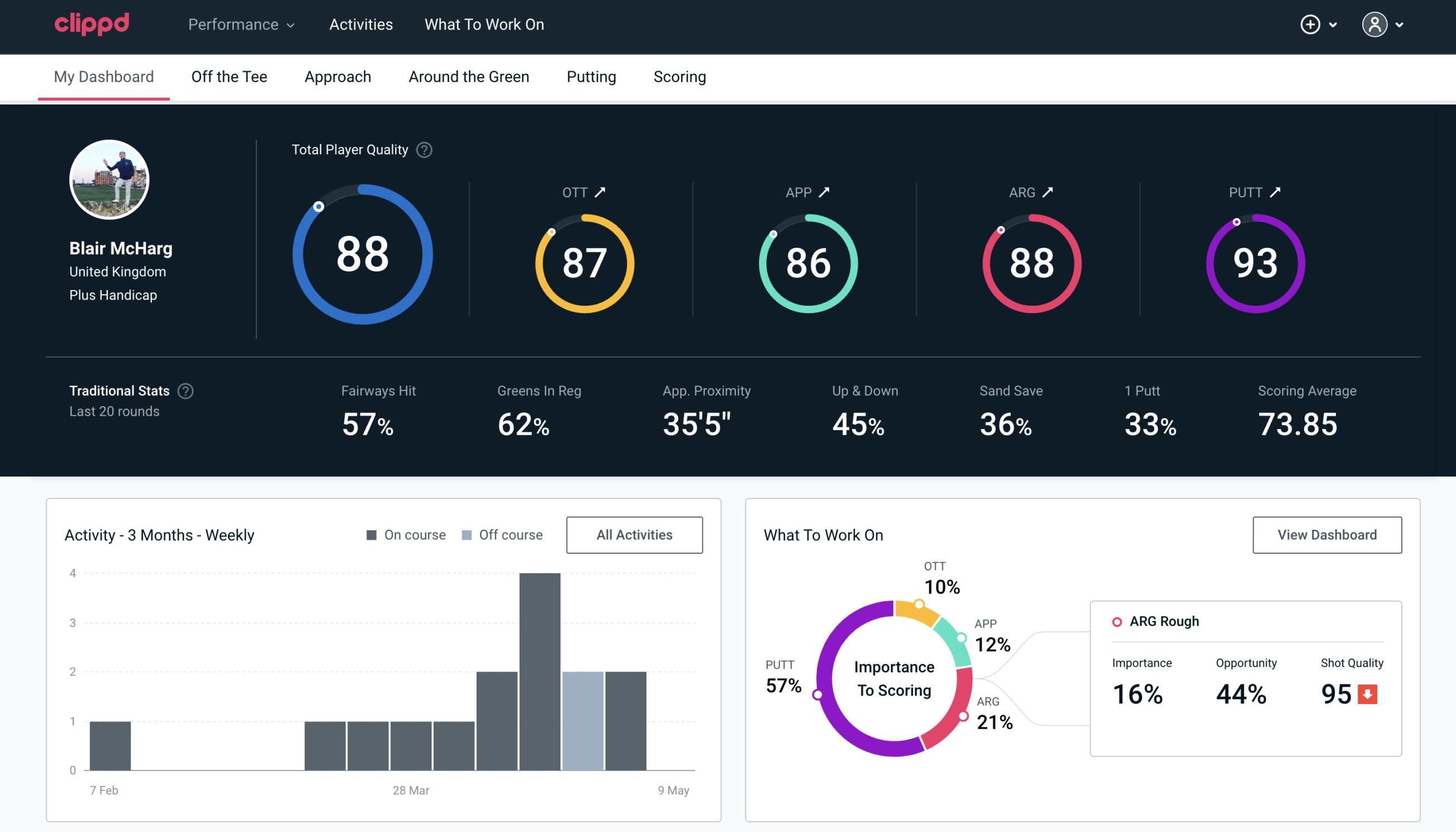Click the View Dashboard button
The image size is (1456, 832).
pos(1327,534)
